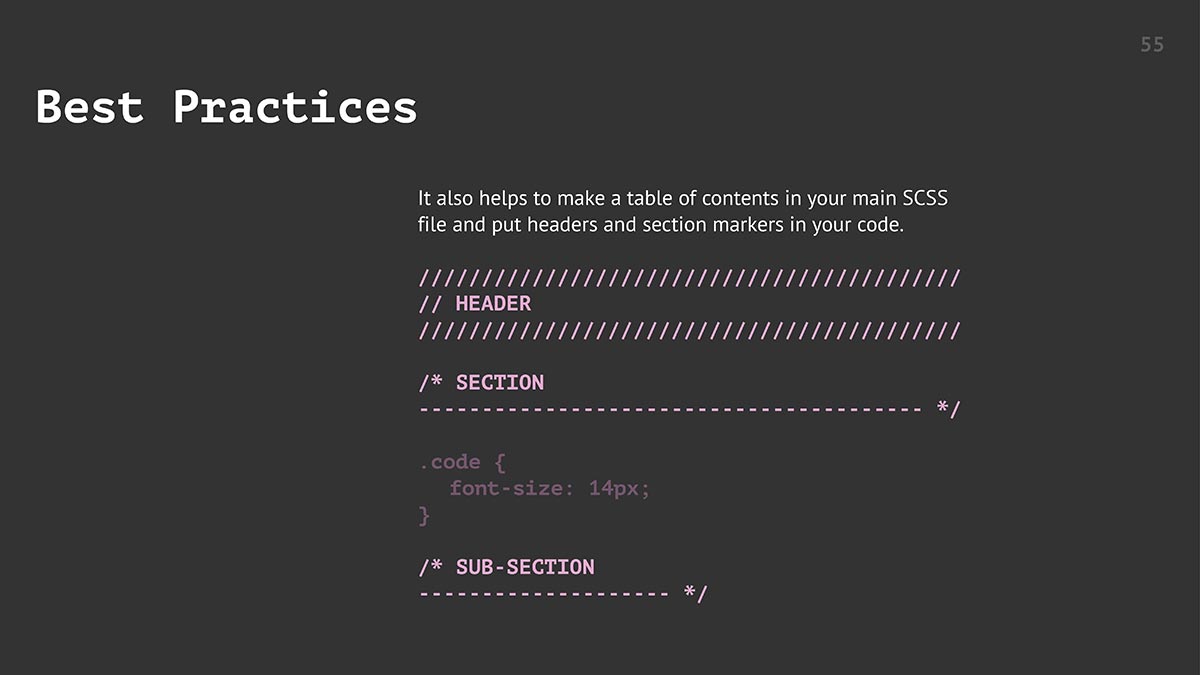Click the '/* SECTION' comment text
This screenshot has width=1200, height=675.
point(481,382)
